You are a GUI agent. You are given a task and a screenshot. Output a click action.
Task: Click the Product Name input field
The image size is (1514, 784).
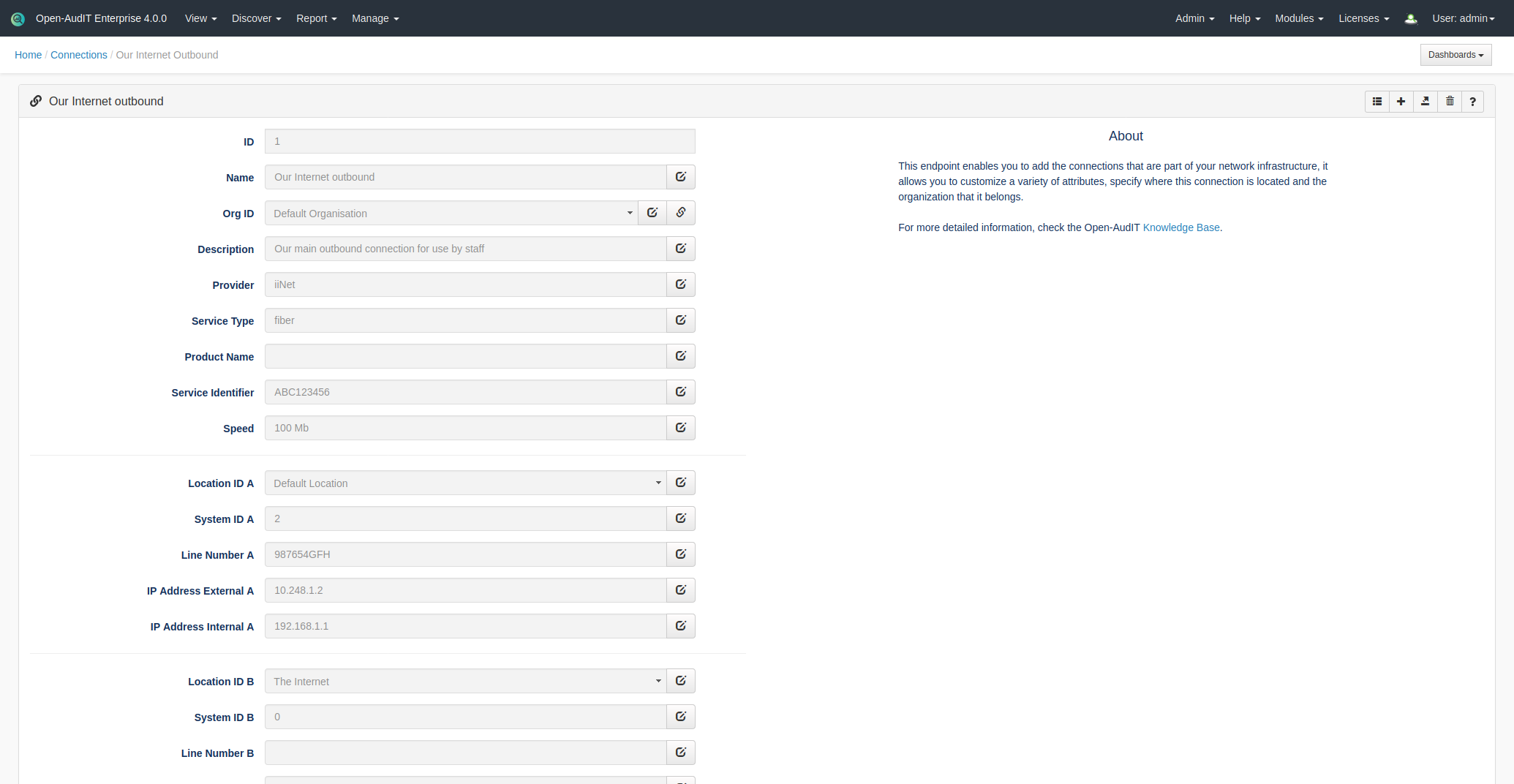coord(465,357)
